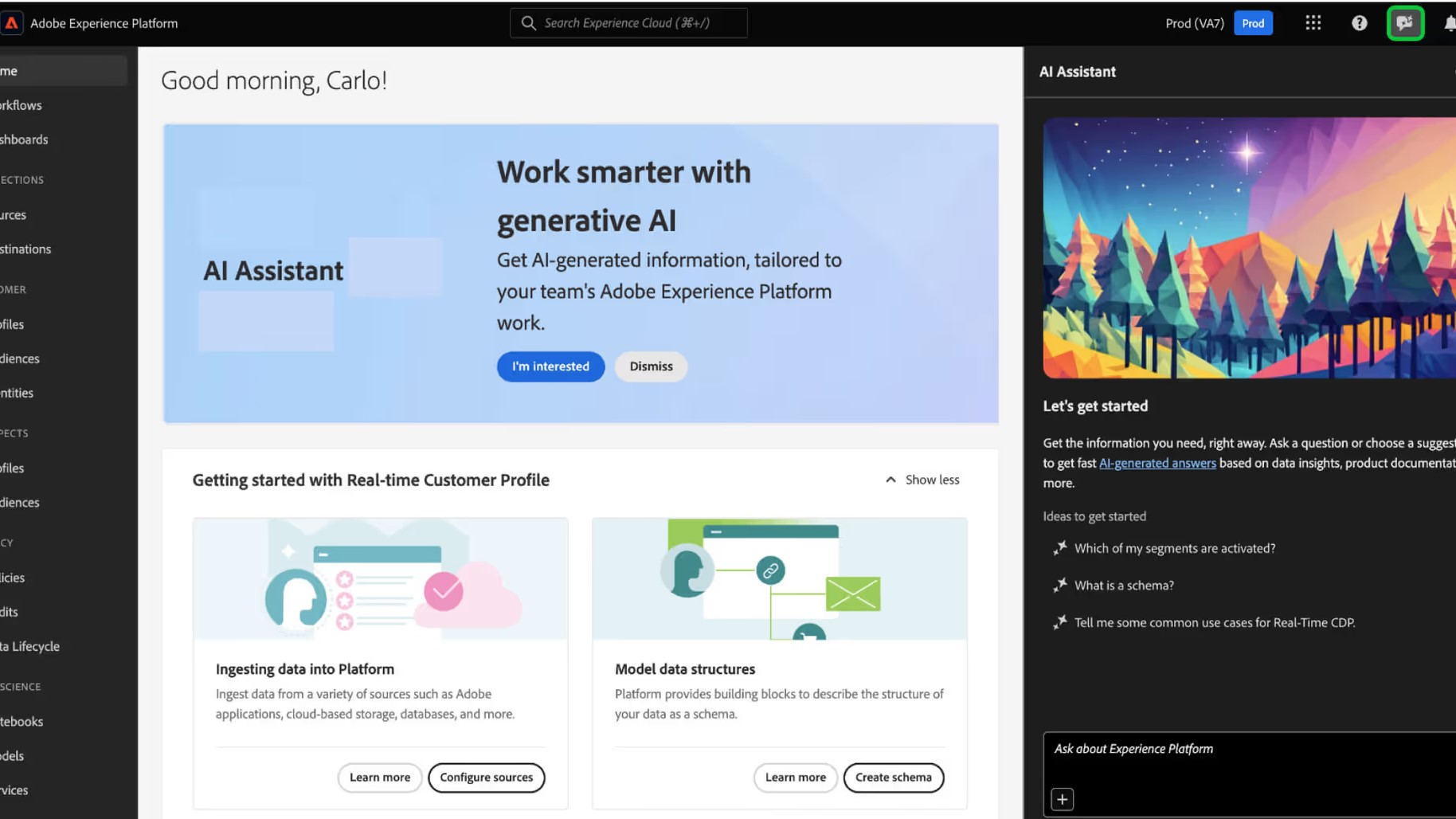Collapse section with Show less chevron
This screenshot has width=1456, height=819.
click(x=890, y=480)
